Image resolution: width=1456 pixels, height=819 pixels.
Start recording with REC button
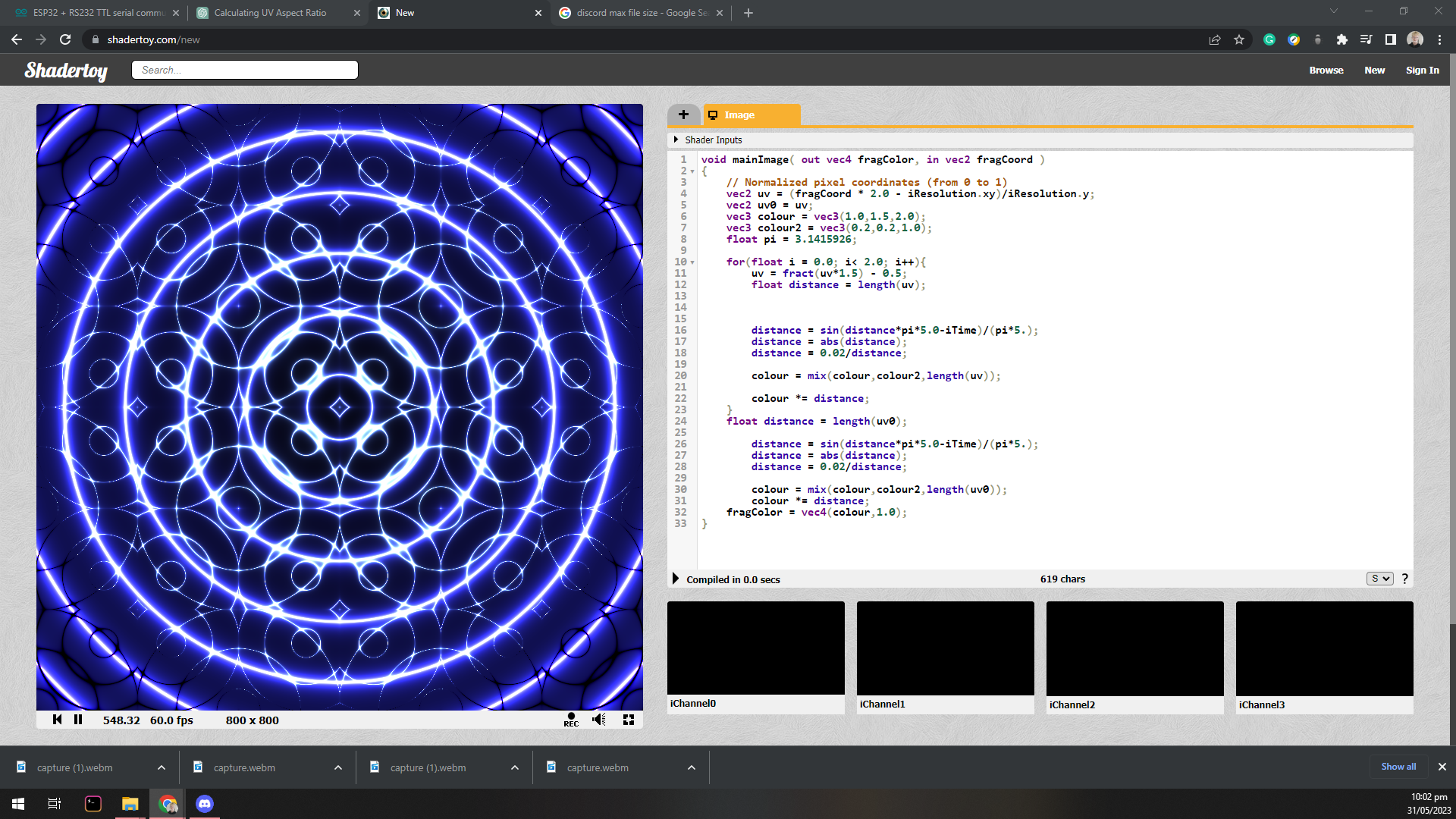tap(571, 720)
